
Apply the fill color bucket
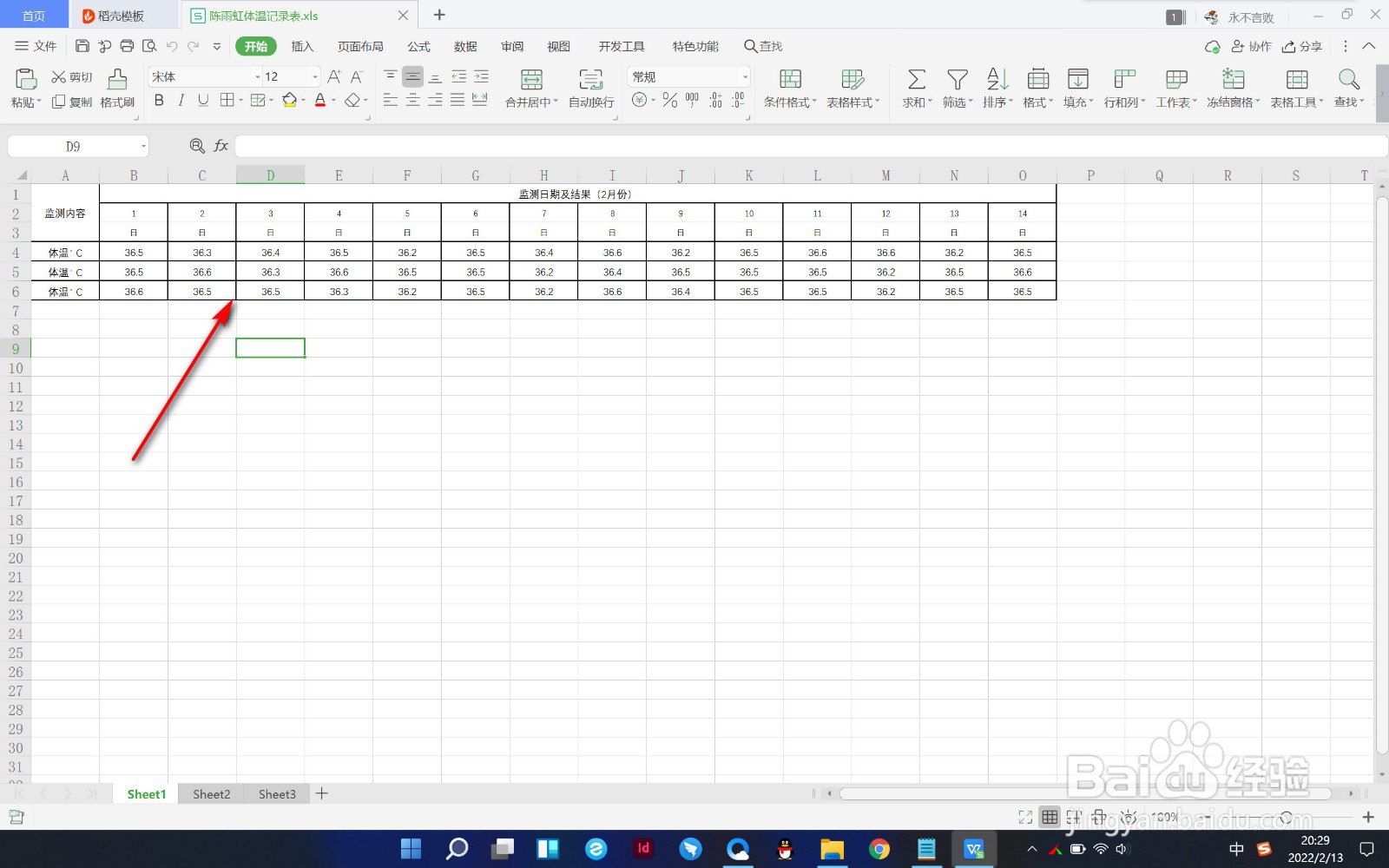290,101
